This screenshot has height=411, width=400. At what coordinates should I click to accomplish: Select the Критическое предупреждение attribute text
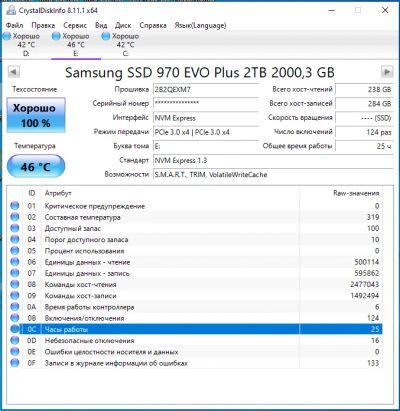[x=95, y=206]
